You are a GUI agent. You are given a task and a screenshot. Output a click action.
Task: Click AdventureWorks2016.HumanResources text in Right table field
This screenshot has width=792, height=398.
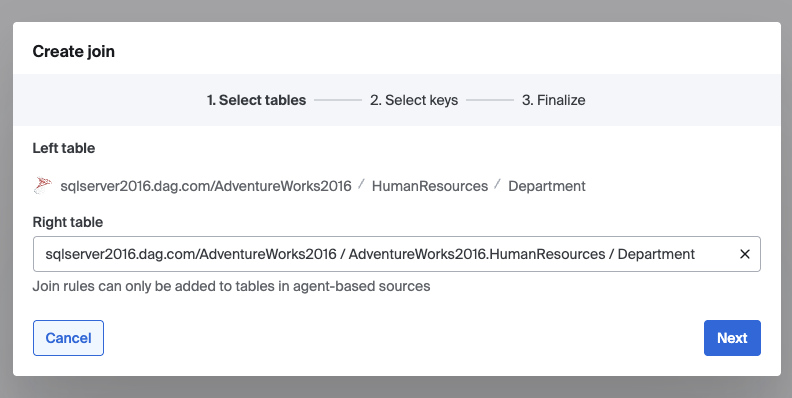pos(477,254)
